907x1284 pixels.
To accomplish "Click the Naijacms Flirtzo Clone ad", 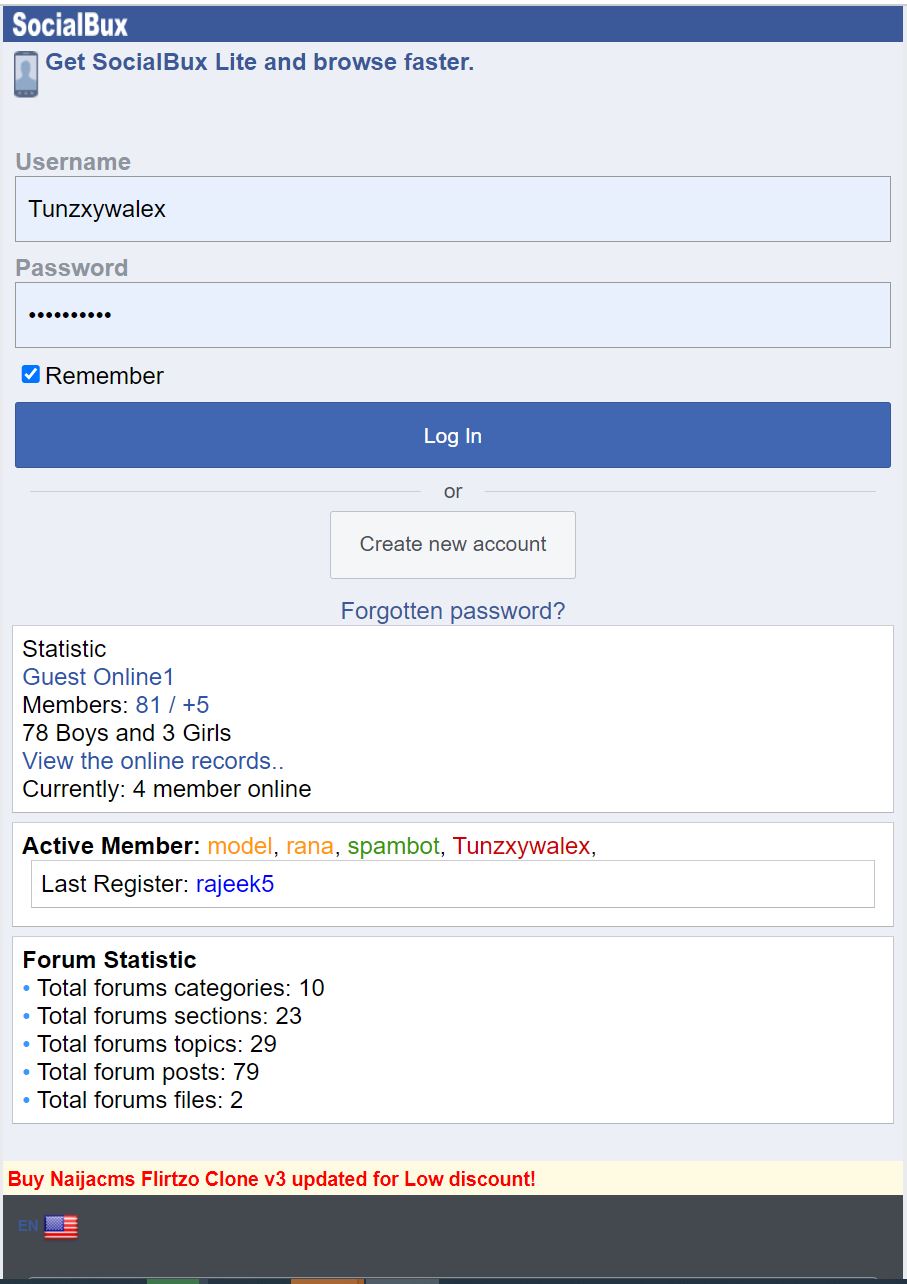I will 272,1179.
